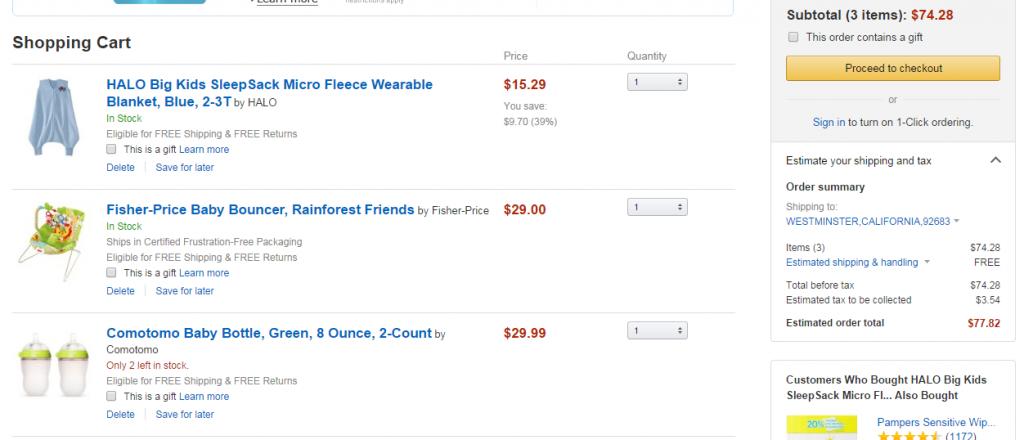Open the Comotomo Baby Bottle product title link
Image resolution: width=1024 pixels, height=440 pixels.
[268, 333]
